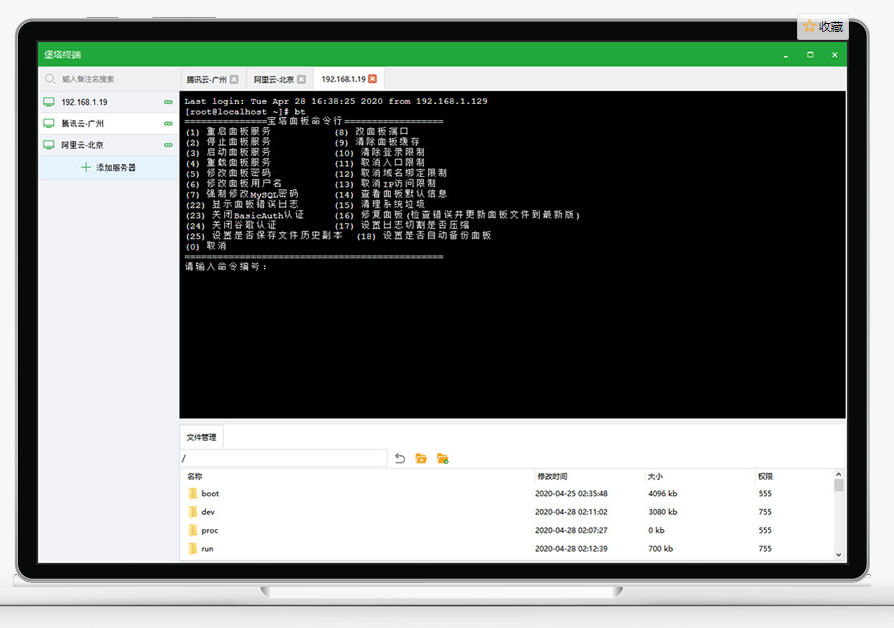Click the star icon beside 收藏
This screenshot has height=628, width=894.
(809, 26)
